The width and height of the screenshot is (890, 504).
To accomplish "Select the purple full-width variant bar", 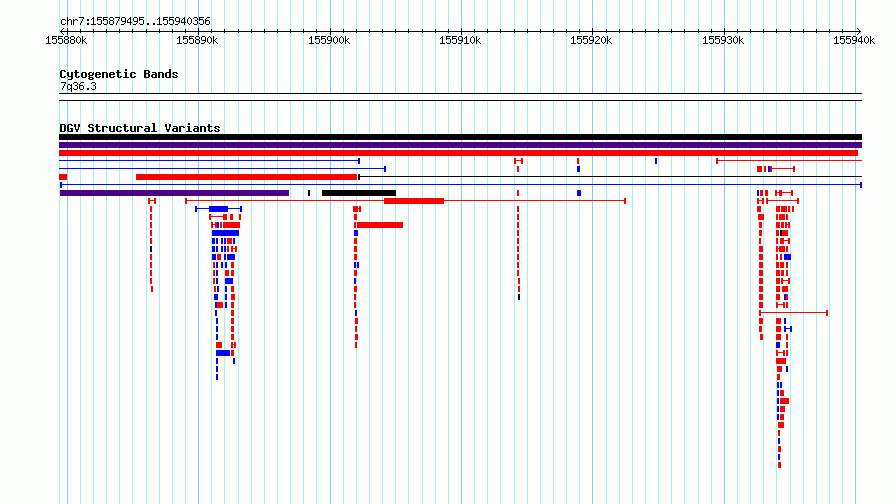I will click(460, 145).
